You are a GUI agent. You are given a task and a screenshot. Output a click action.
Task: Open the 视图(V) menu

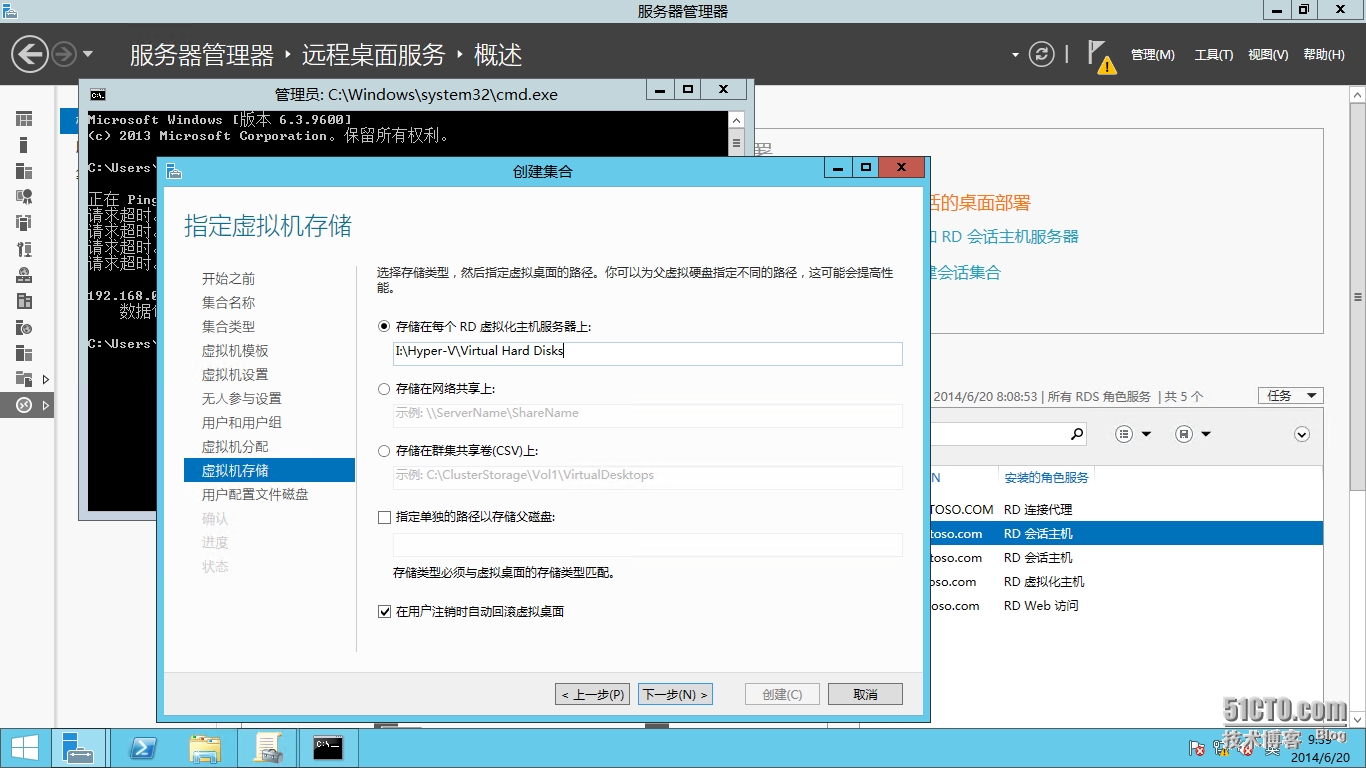coord(1268,55)
